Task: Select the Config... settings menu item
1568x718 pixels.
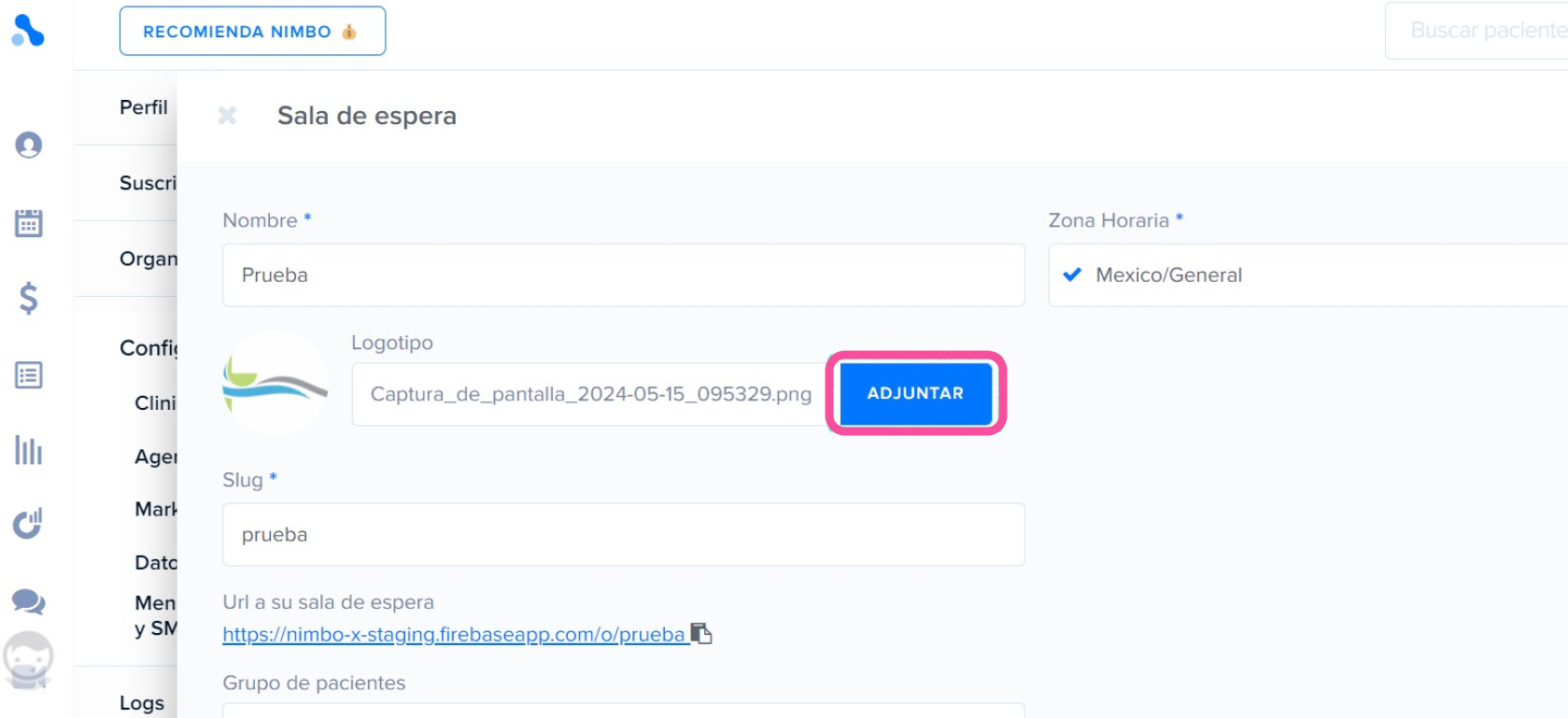Action: click(x=148, y=348)
